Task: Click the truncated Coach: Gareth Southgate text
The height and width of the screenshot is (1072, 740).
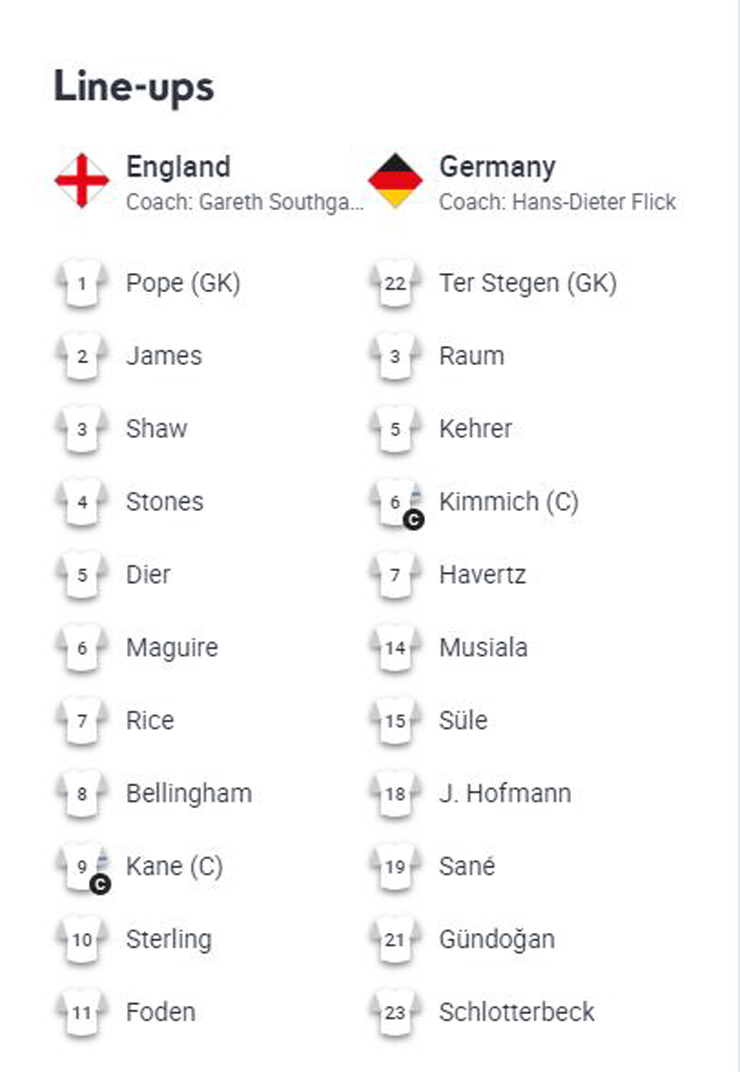Action: tap(244, 202)
